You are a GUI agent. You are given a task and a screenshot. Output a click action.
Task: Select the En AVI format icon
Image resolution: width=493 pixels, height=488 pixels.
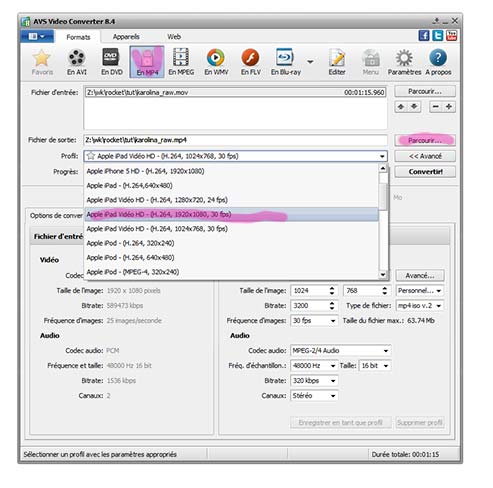click(77, 62)
